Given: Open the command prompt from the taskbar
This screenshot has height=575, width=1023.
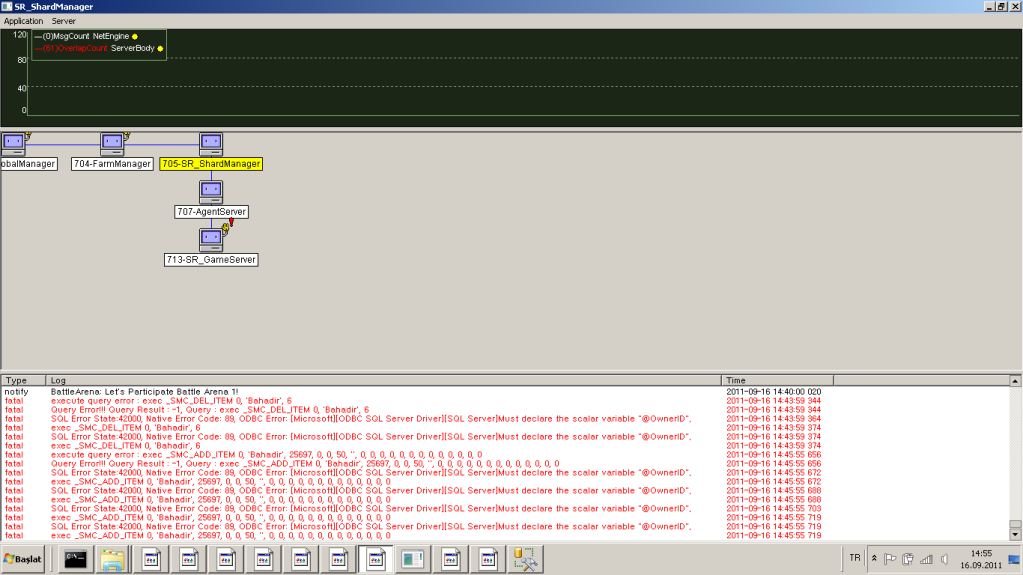Looking at the screenshot, I should pos(75,558).
